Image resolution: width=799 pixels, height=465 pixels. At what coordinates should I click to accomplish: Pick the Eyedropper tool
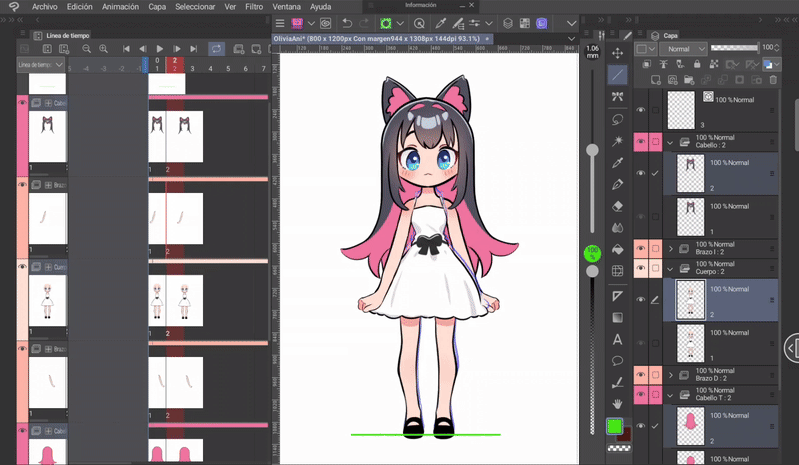click(x=617, y=163)
